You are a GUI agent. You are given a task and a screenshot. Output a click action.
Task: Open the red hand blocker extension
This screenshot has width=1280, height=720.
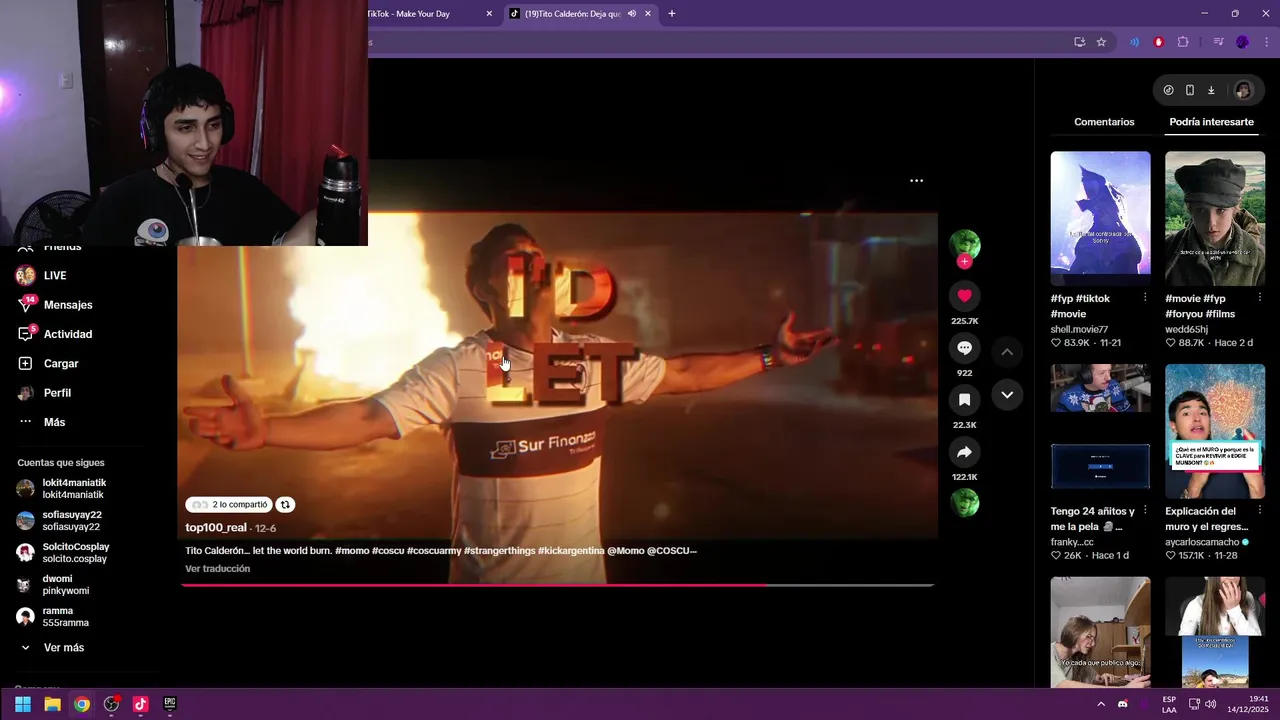point(1159,42)
